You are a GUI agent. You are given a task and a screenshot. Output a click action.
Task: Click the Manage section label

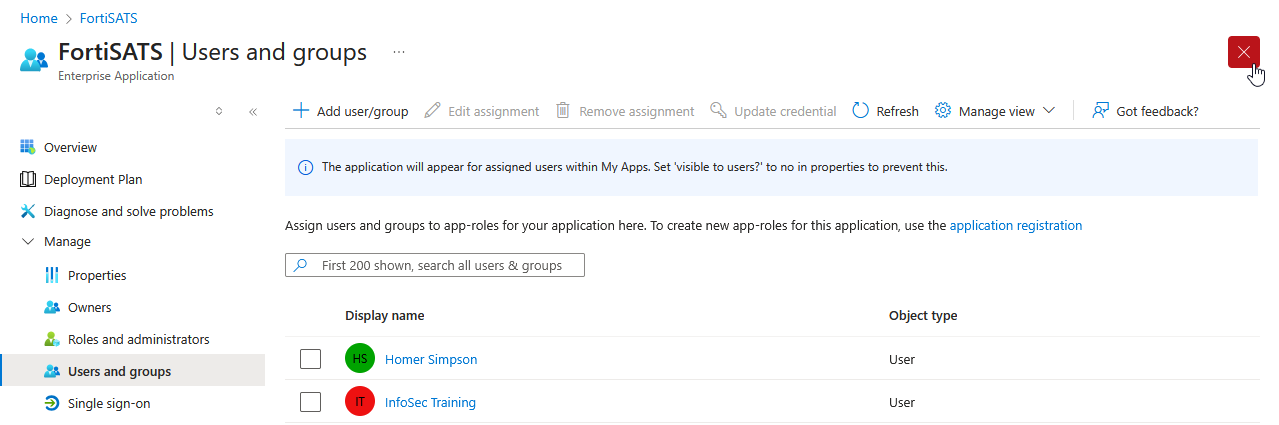[x=67, y=241]
